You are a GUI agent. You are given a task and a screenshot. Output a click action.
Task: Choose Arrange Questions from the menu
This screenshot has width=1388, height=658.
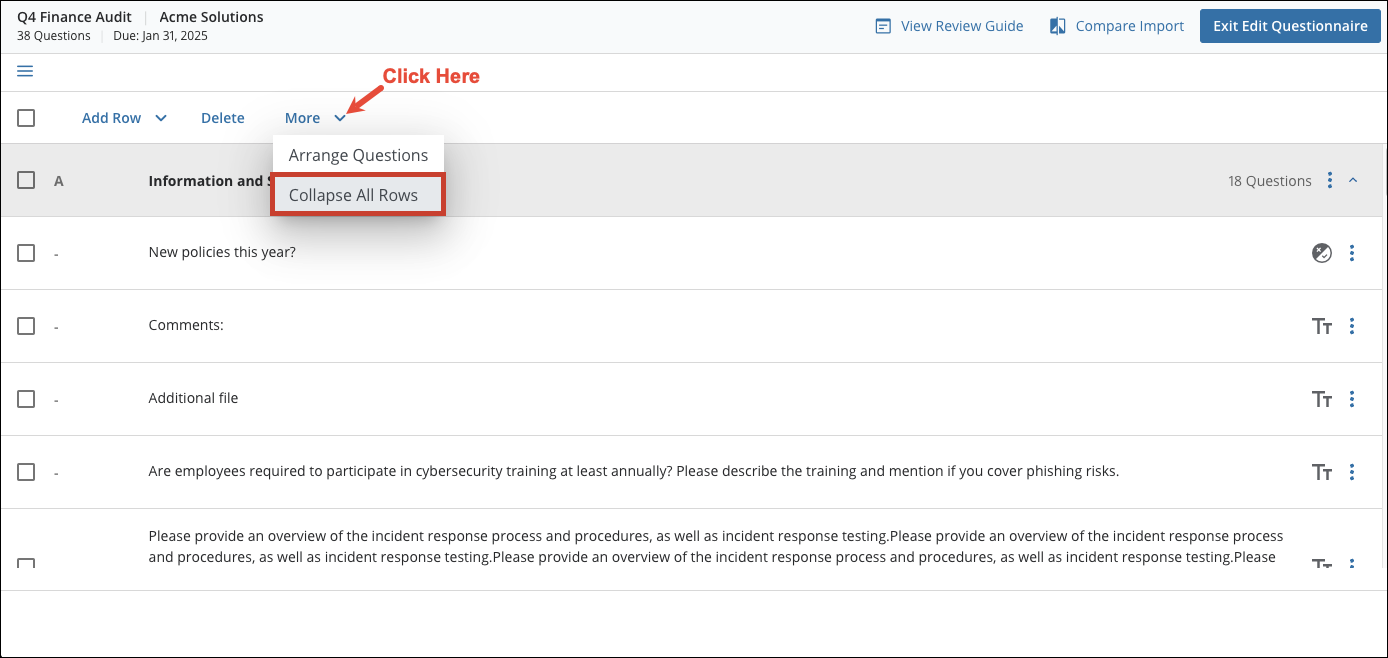(x=358, y=155)
